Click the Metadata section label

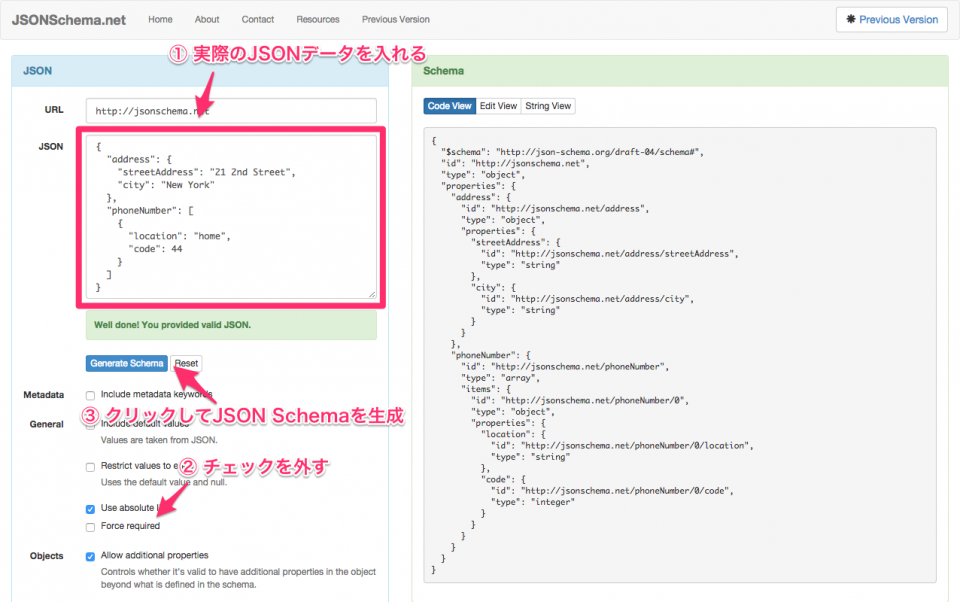point(43,395)
